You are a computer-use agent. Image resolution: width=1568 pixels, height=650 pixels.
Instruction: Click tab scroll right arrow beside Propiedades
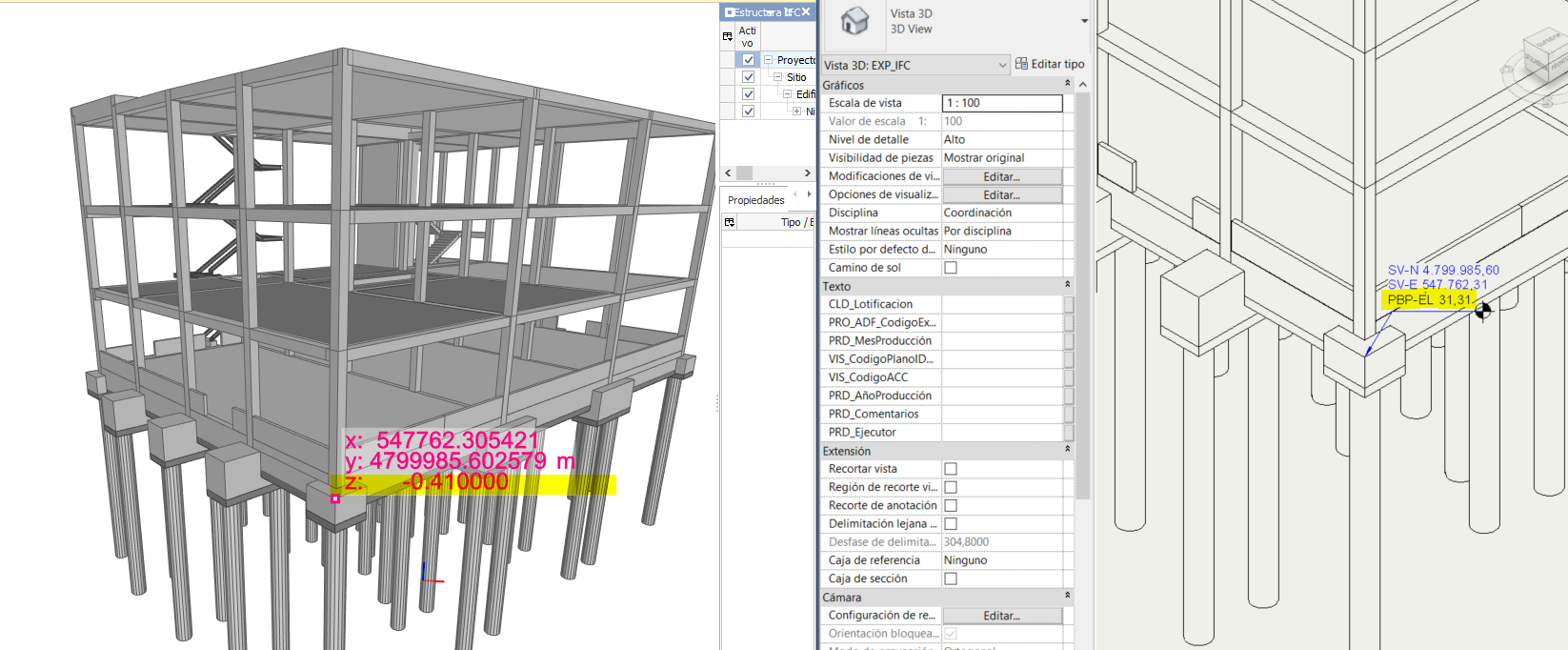pos(809,194)
